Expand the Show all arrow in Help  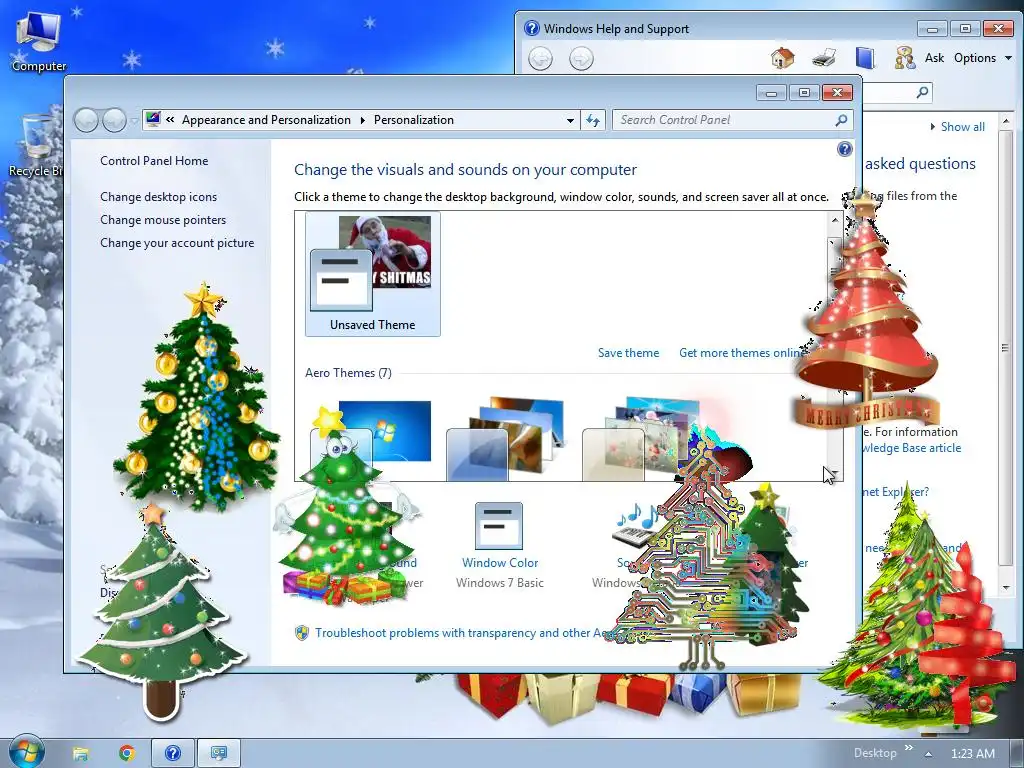tap(933, 127)
